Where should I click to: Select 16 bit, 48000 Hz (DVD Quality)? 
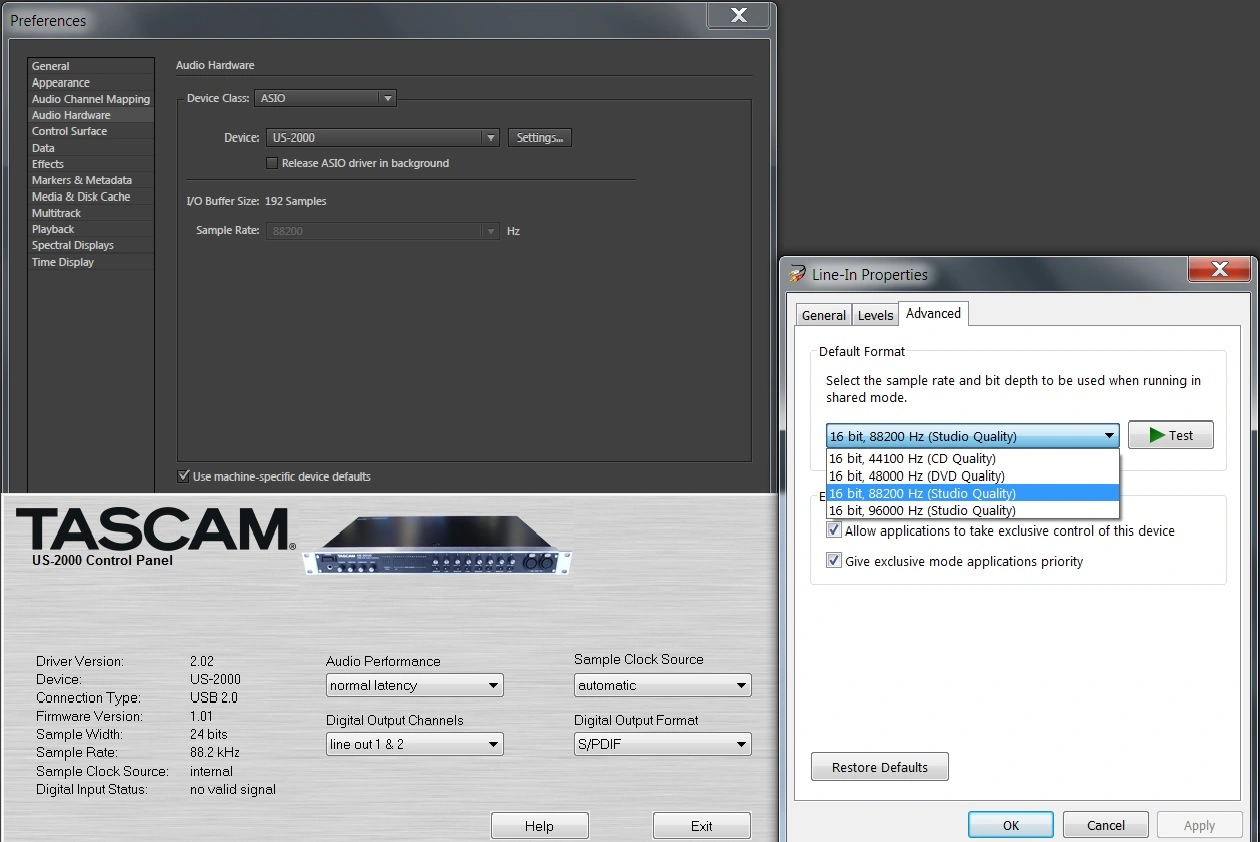click(973, 476)
